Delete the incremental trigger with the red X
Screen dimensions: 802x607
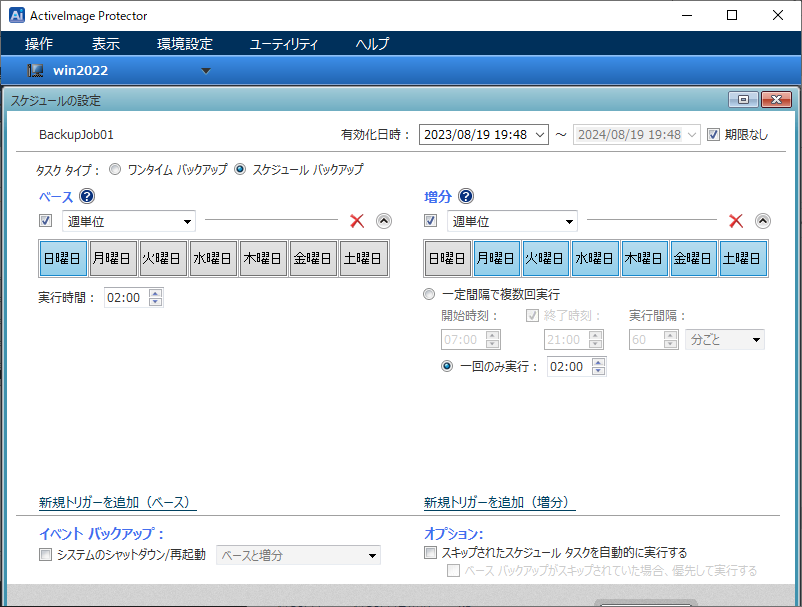(736, 221)
